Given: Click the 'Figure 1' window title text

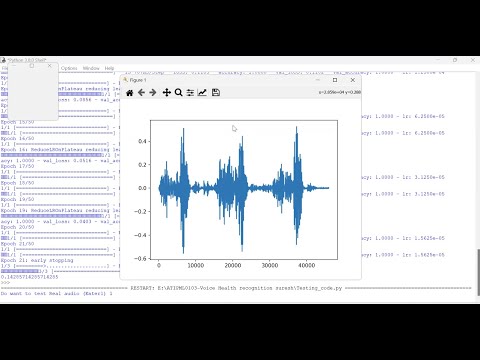Looking at the screenshot, I should coord(138,80).
